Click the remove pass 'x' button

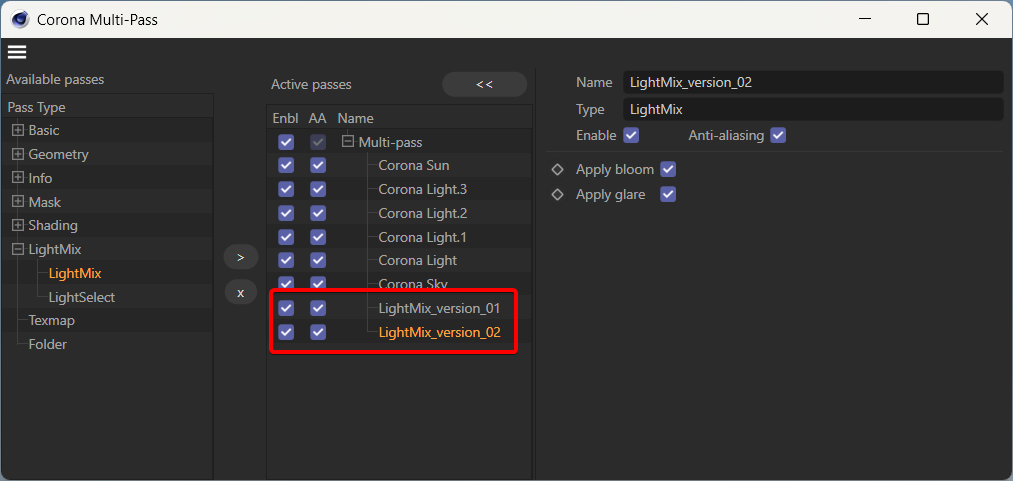point(240,292)
